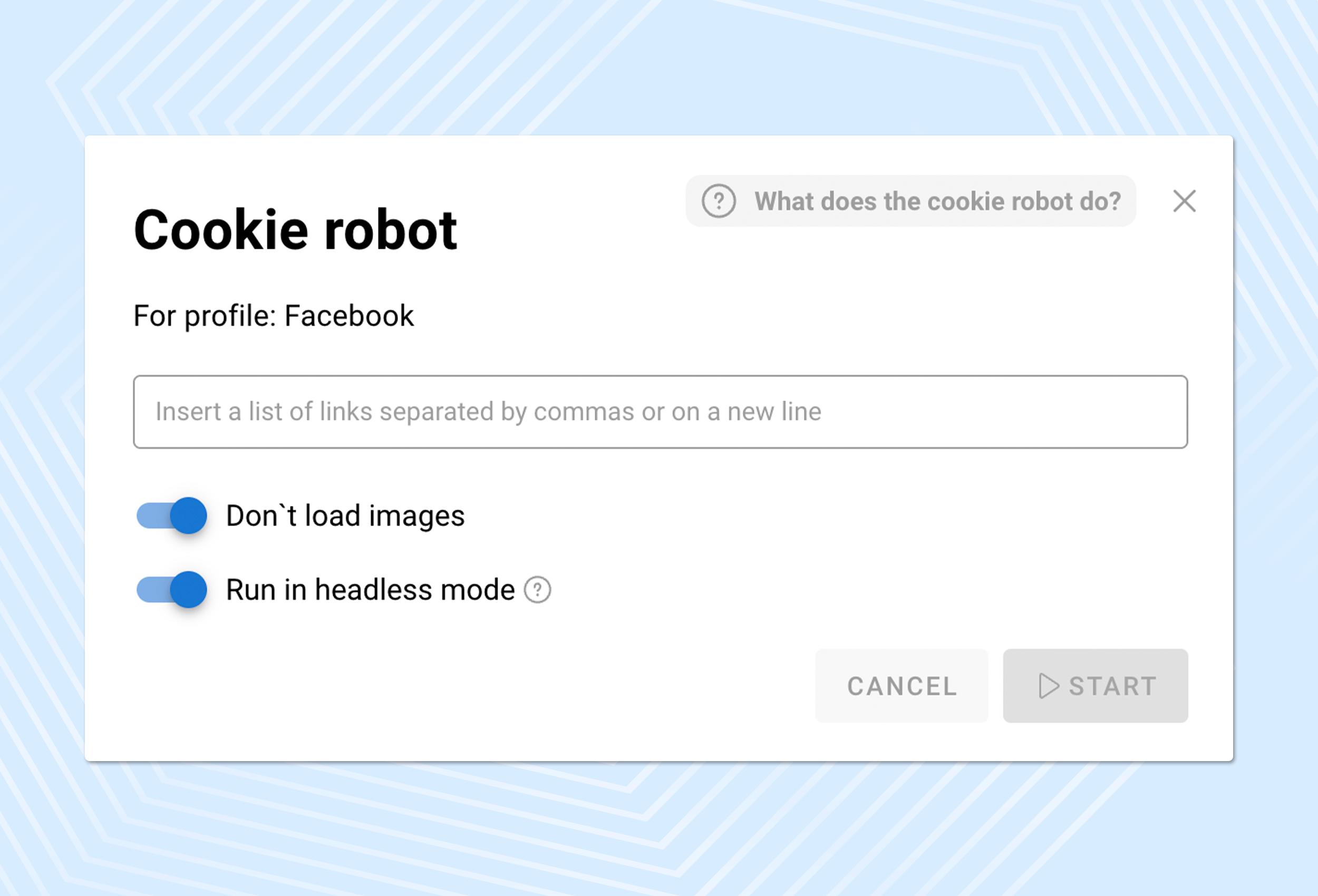Open "What does the cookie robot do?" help
The width and height of the screenshot is (1318, 896).
(x=937, y=201)
